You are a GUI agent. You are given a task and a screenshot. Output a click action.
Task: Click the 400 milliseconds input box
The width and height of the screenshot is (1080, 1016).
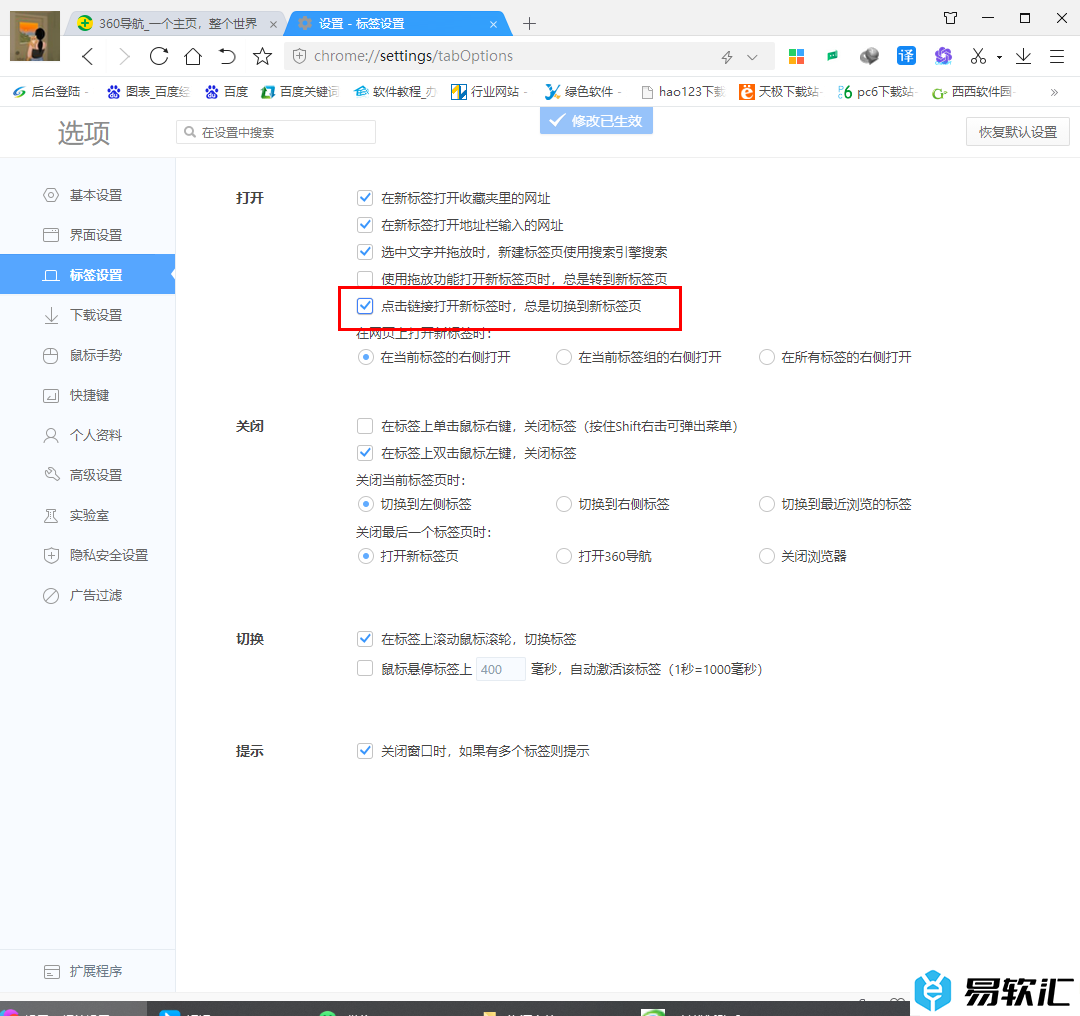coord(501,670)
